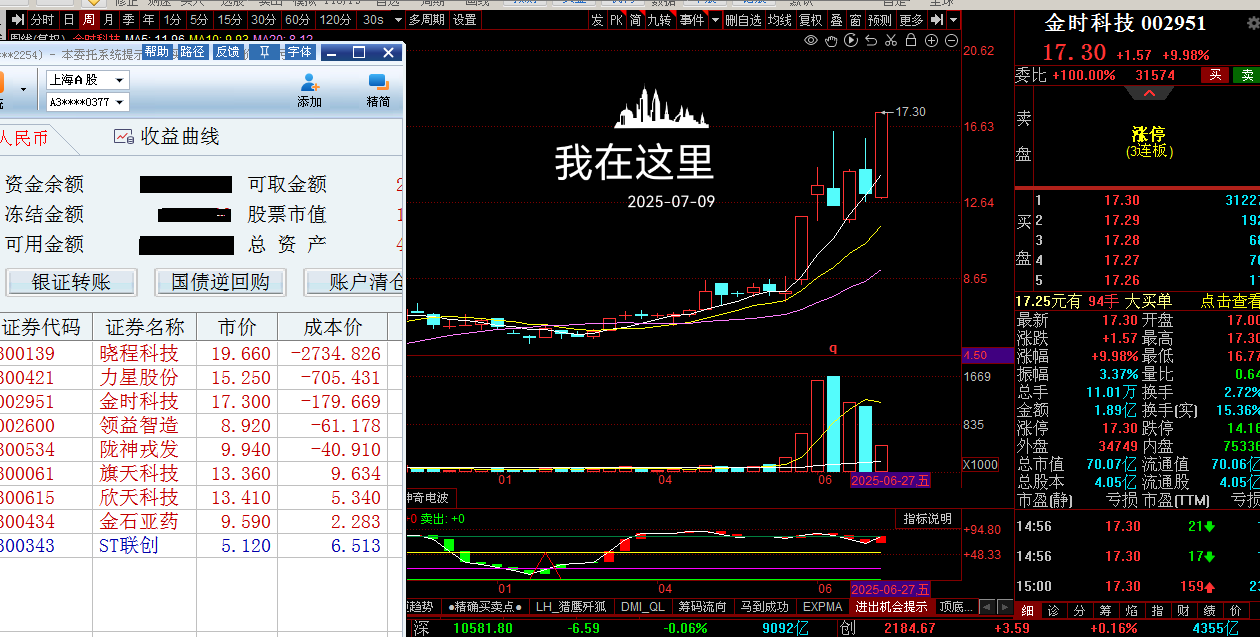
Task: Select the 1分 minute period
Action: [173, 20]
